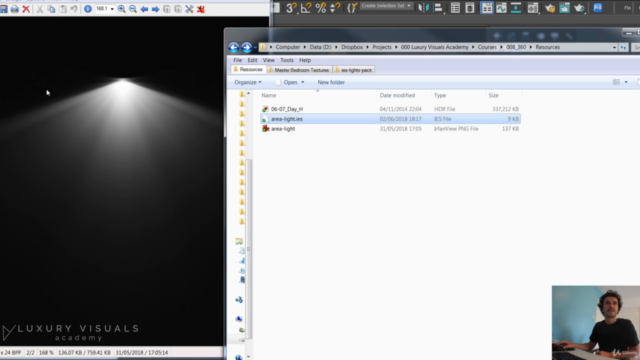Click the blue icon right of render teapots
The image size is (640, 360).
(598, 7)
